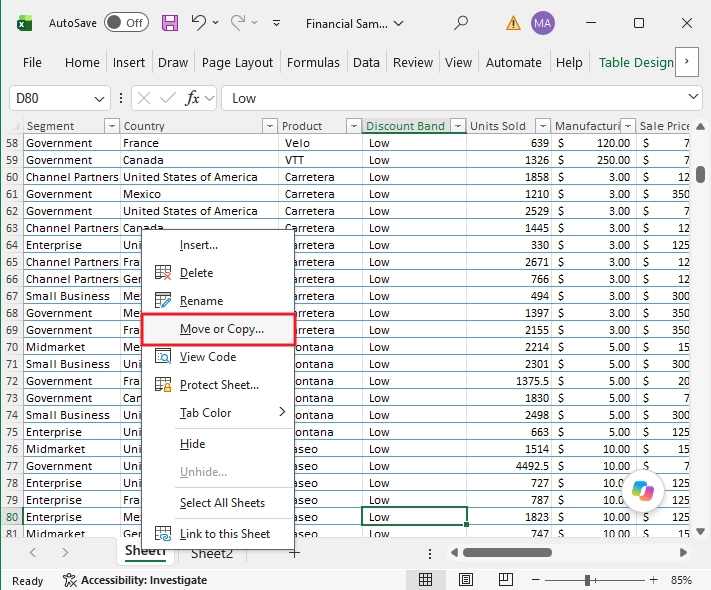
Task: Click the Select All corner triangle
Action: 15,126
